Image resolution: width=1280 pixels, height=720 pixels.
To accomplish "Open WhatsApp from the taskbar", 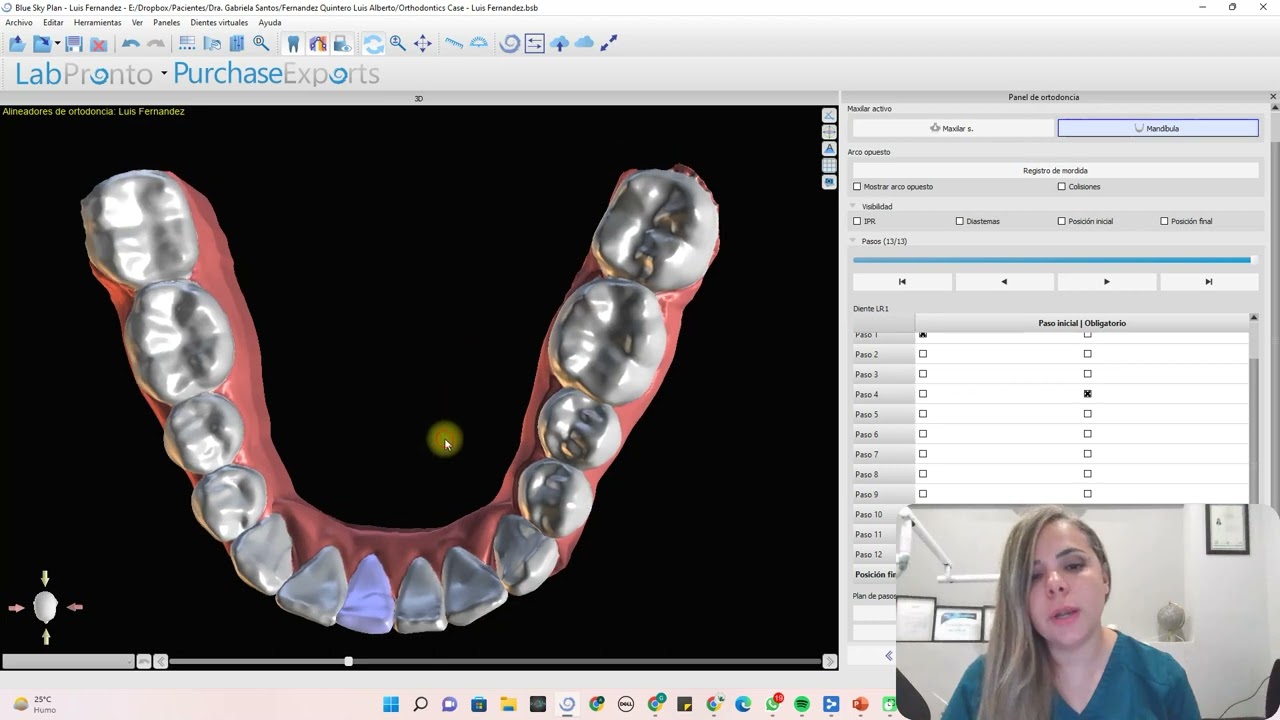I will tap(773, 705).
